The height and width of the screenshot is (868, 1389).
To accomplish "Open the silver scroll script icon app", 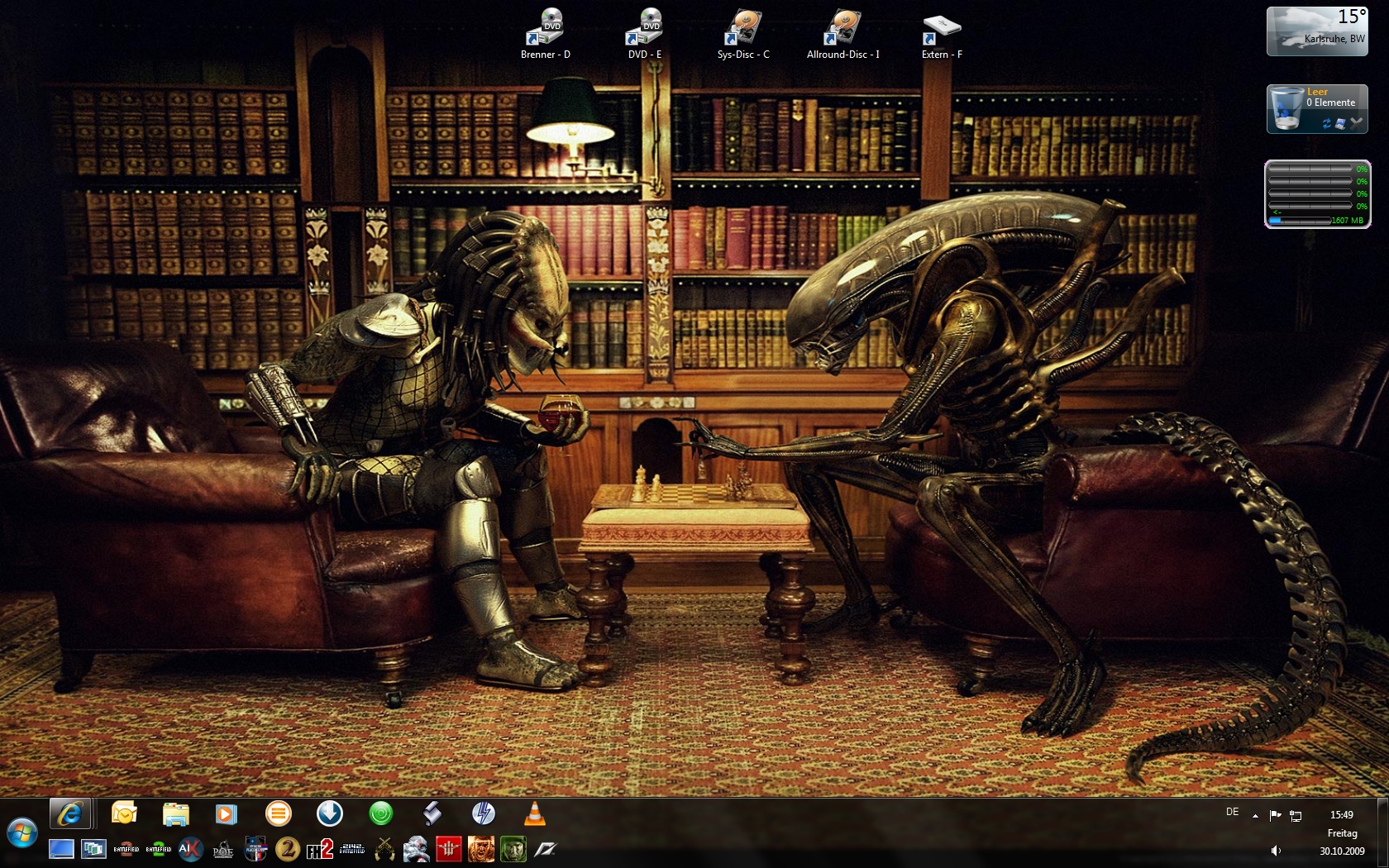I will click(x=432, y=814).
